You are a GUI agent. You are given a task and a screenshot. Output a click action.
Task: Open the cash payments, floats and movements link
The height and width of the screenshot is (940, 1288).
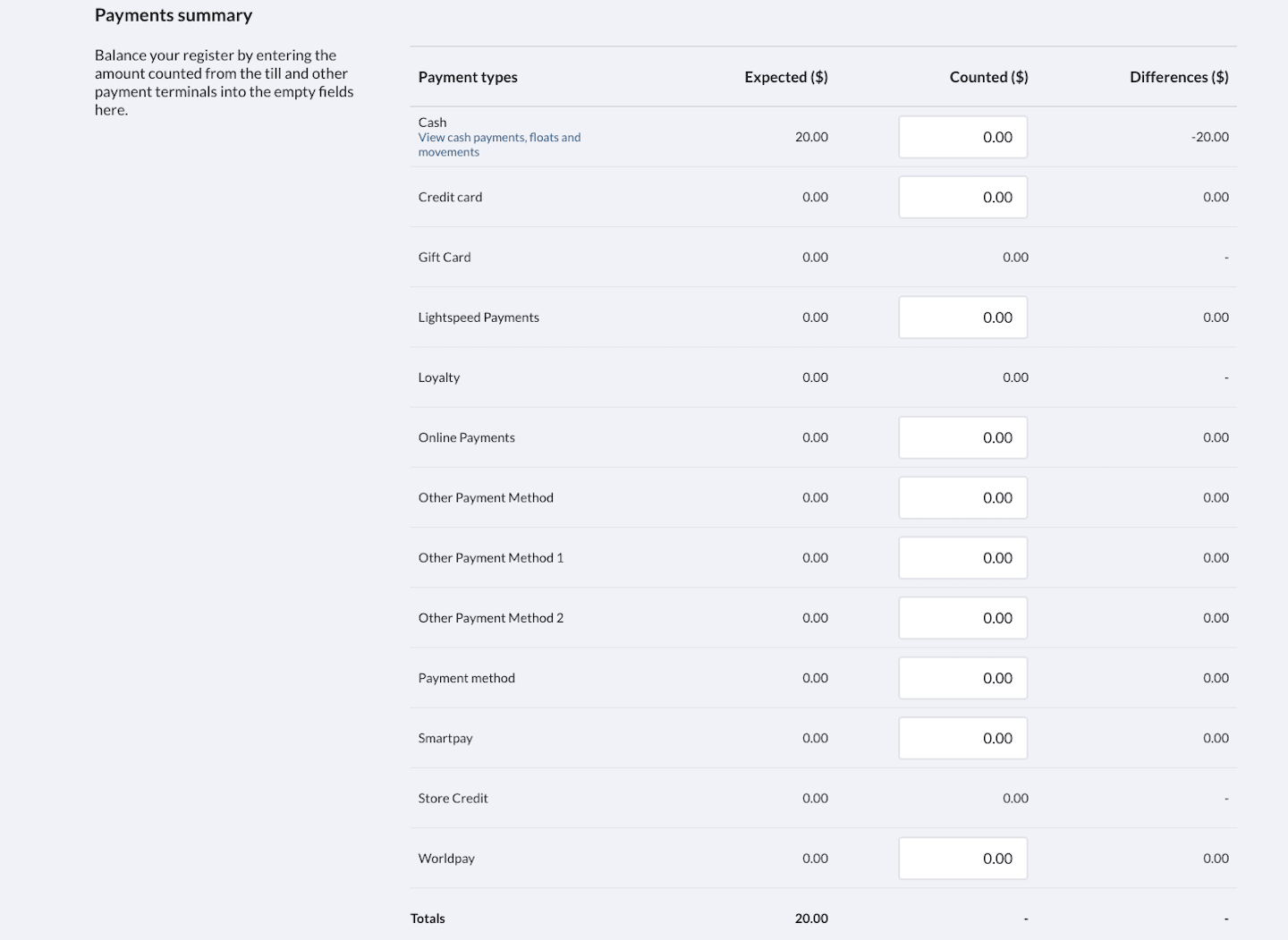499,144
